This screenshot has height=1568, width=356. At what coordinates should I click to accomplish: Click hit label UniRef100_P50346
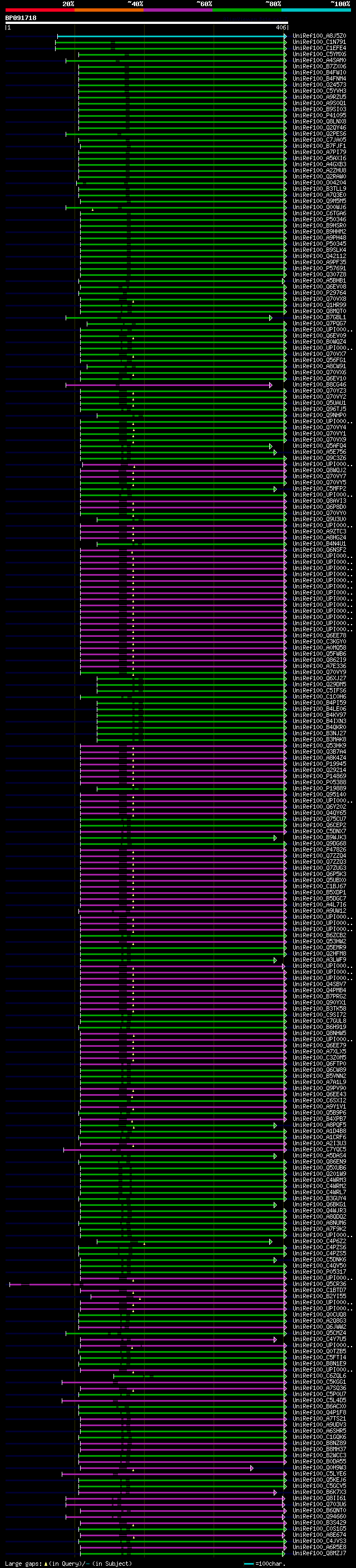pos(319,220)
